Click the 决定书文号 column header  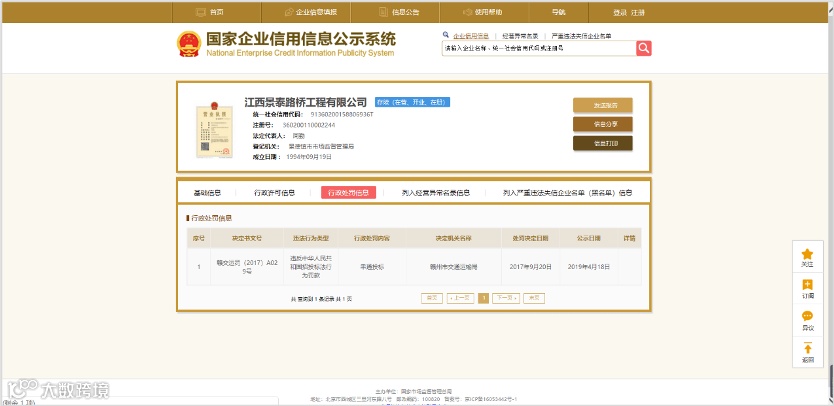[x=247, y=238]
